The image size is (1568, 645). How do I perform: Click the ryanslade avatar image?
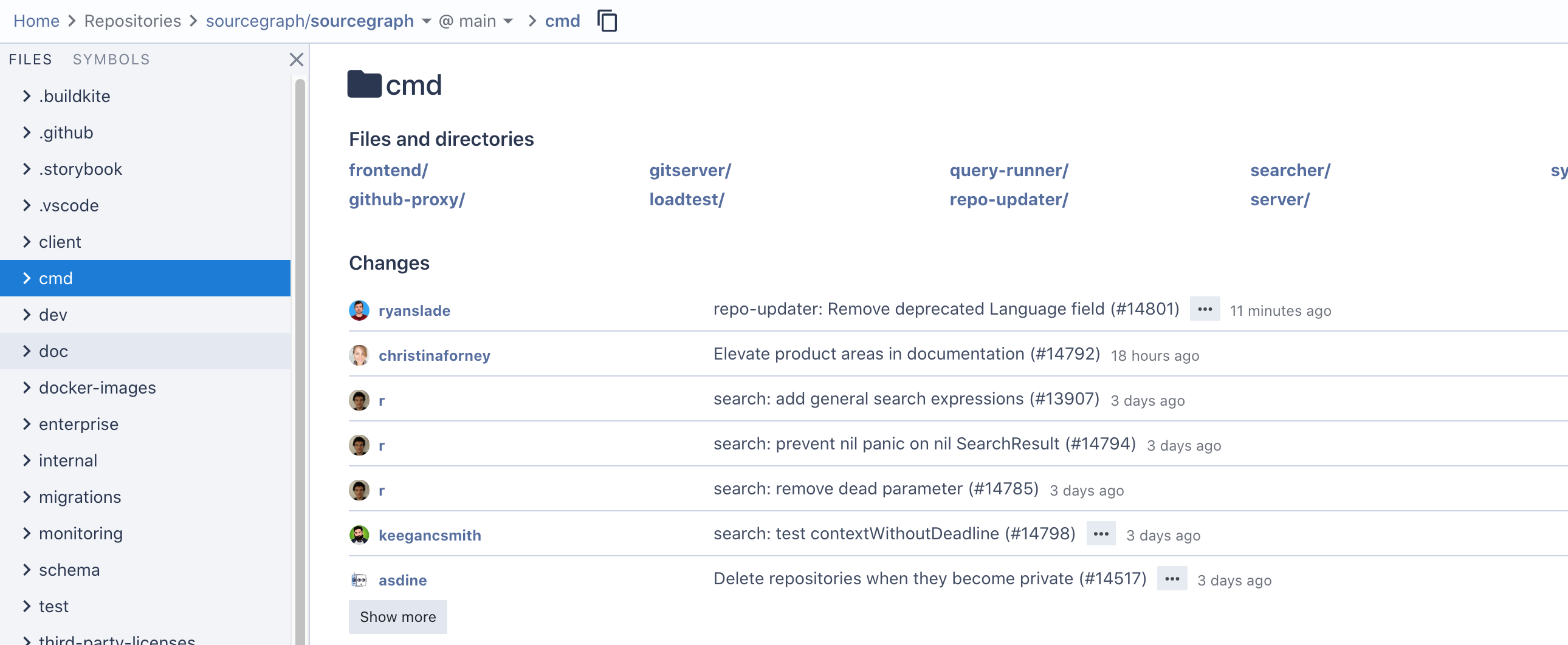pos(359,310)
